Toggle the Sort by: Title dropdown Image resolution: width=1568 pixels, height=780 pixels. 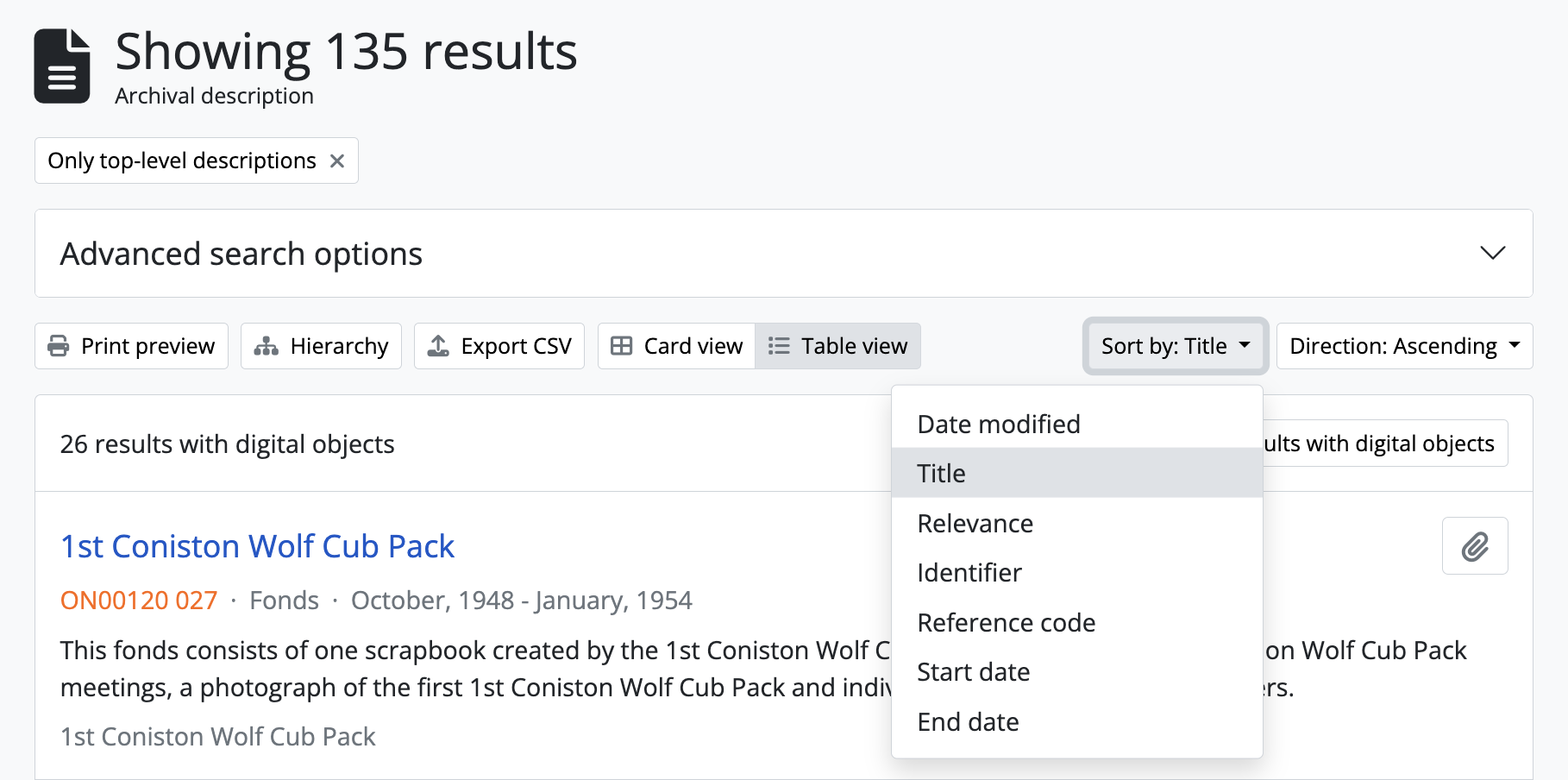point(1175,346)
